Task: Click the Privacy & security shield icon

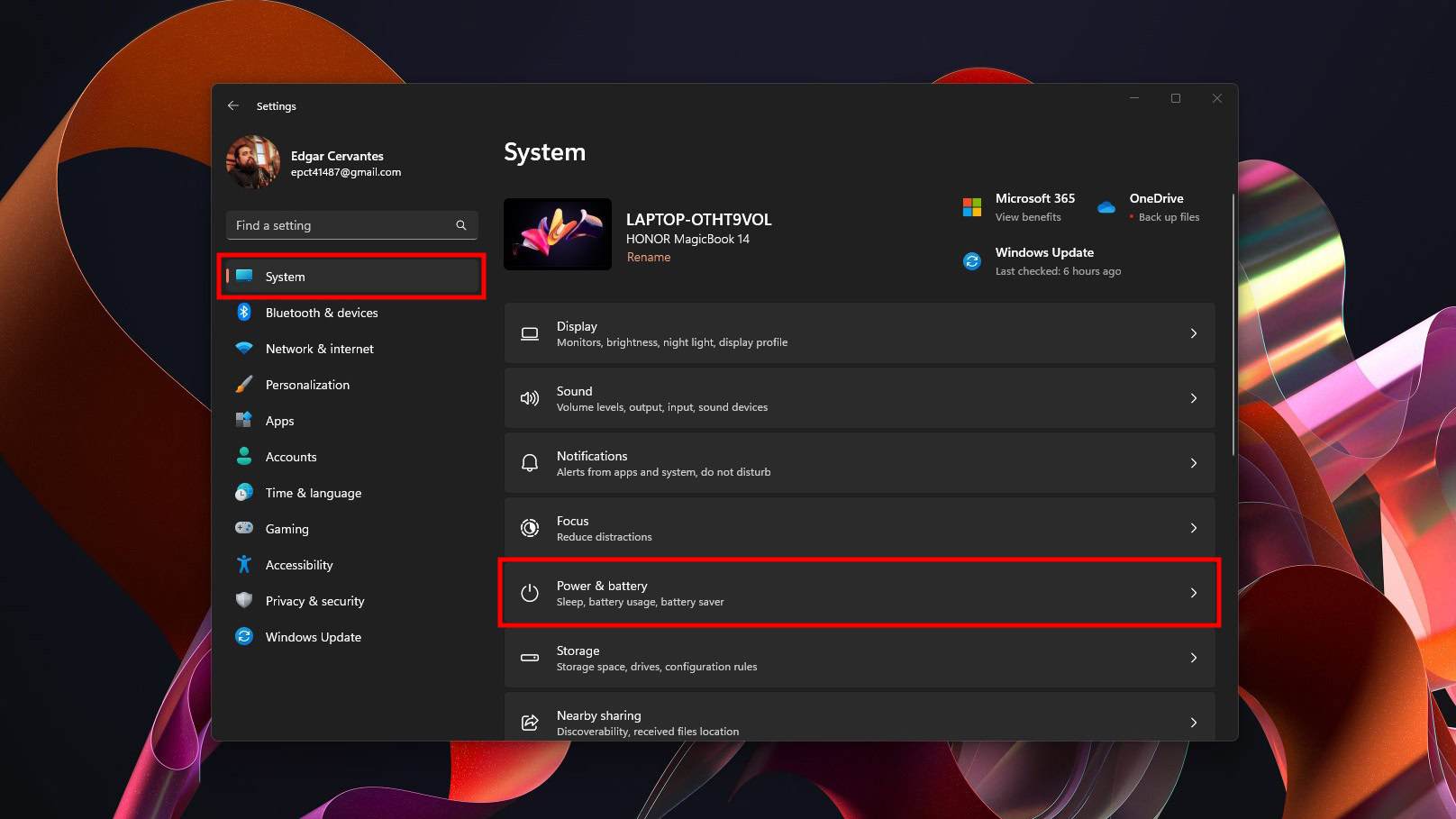Action: pyautogui.click(x=243, y=600)
